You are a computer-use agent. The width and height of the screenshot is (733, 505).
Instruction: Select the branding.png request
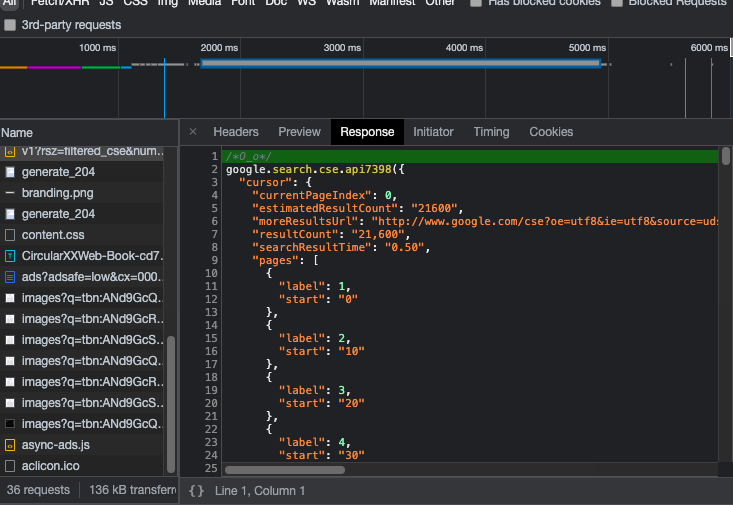(82, 193)
